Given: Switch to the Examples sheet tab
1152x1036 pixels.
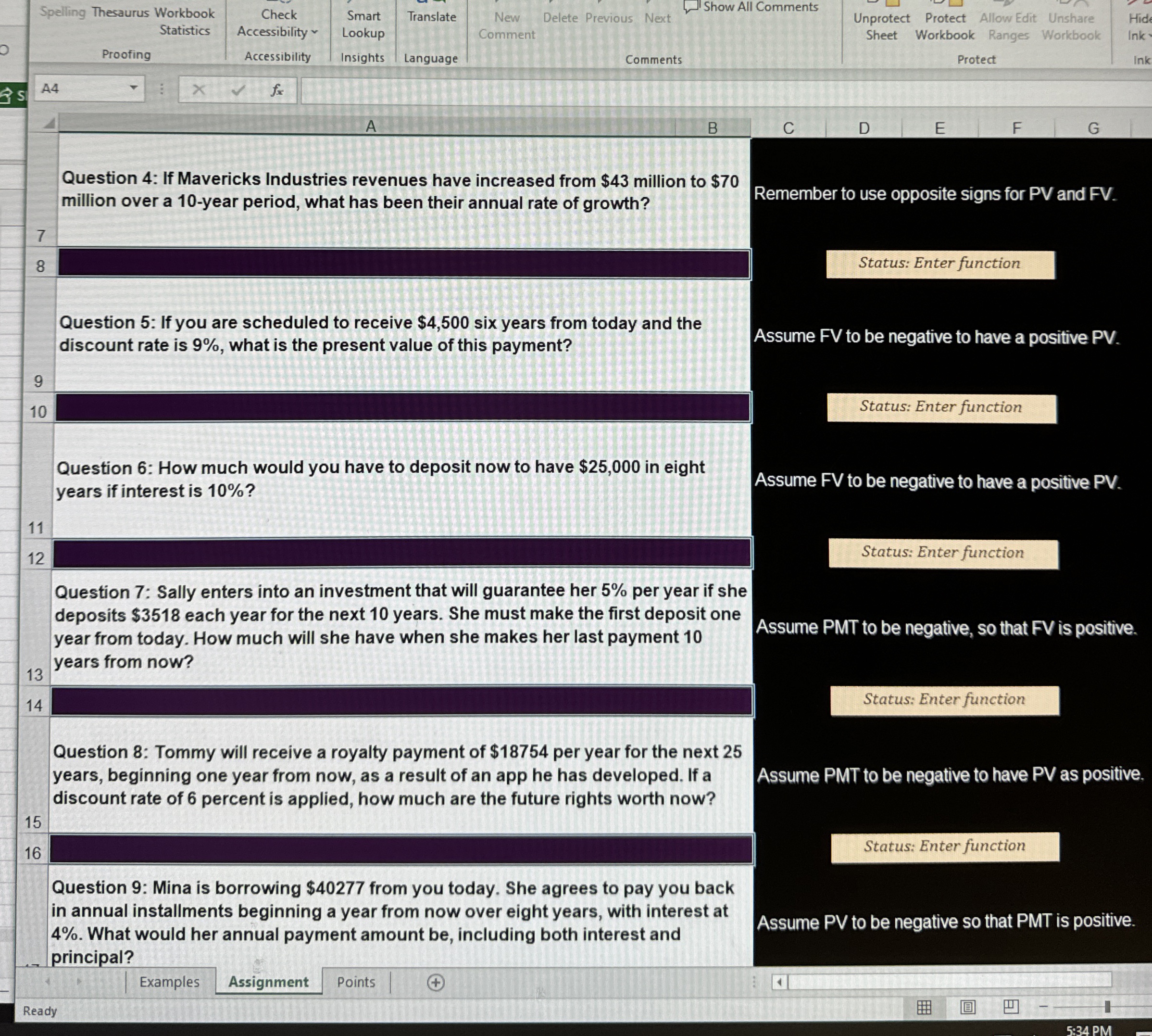Looking at the screenshot, I should (170, 983).
